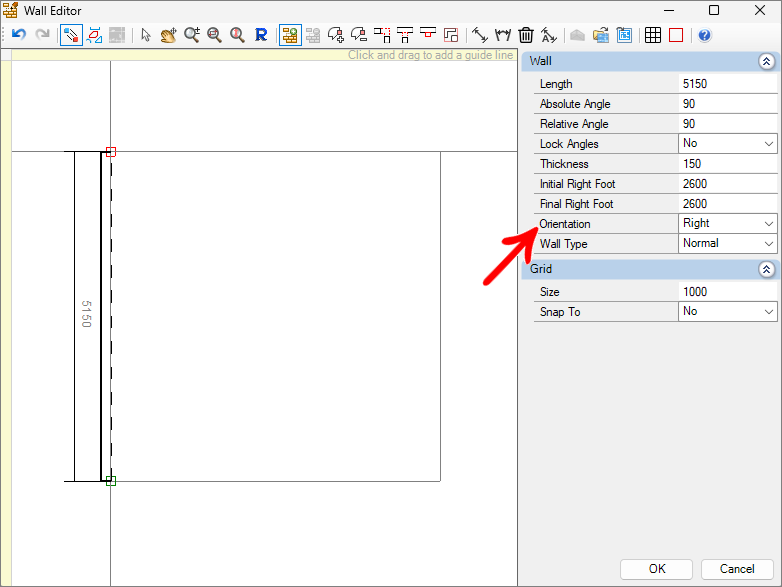Click the Wall Type property label
782x587 pixels.
[564, 244]
